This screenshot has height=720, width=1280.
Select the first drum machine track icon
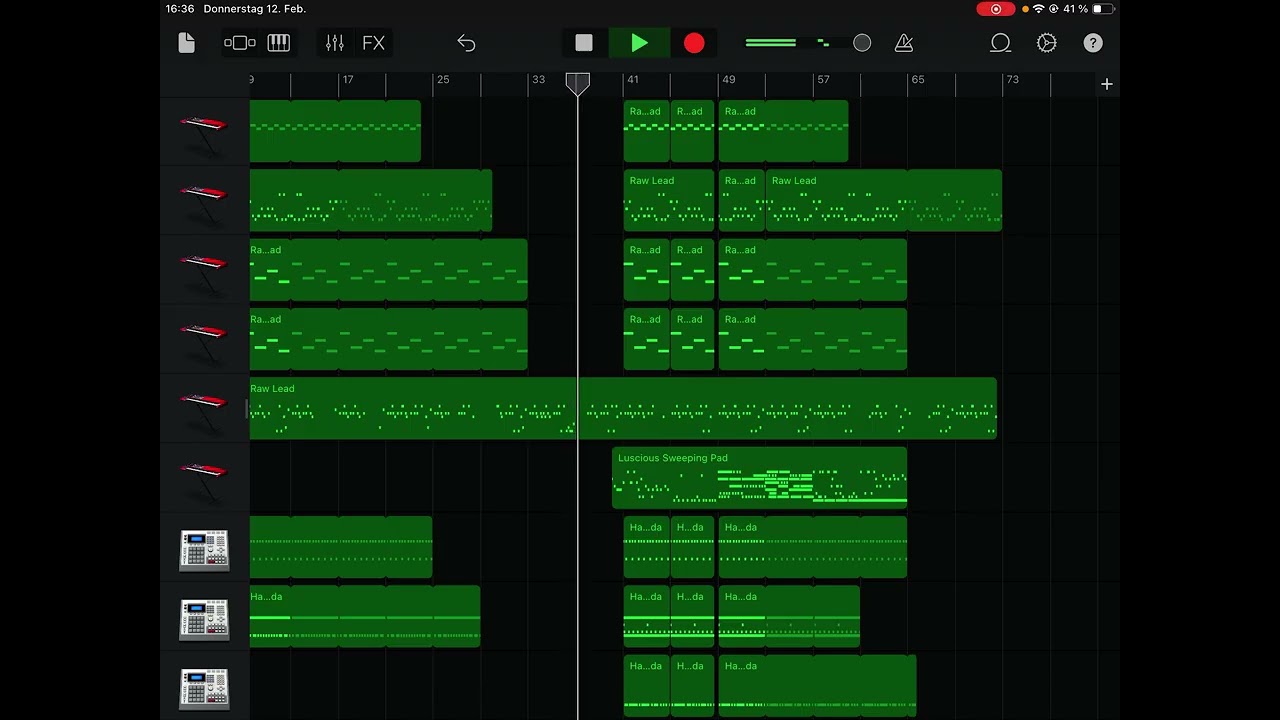pyautogui.click(x=204, y=550)
